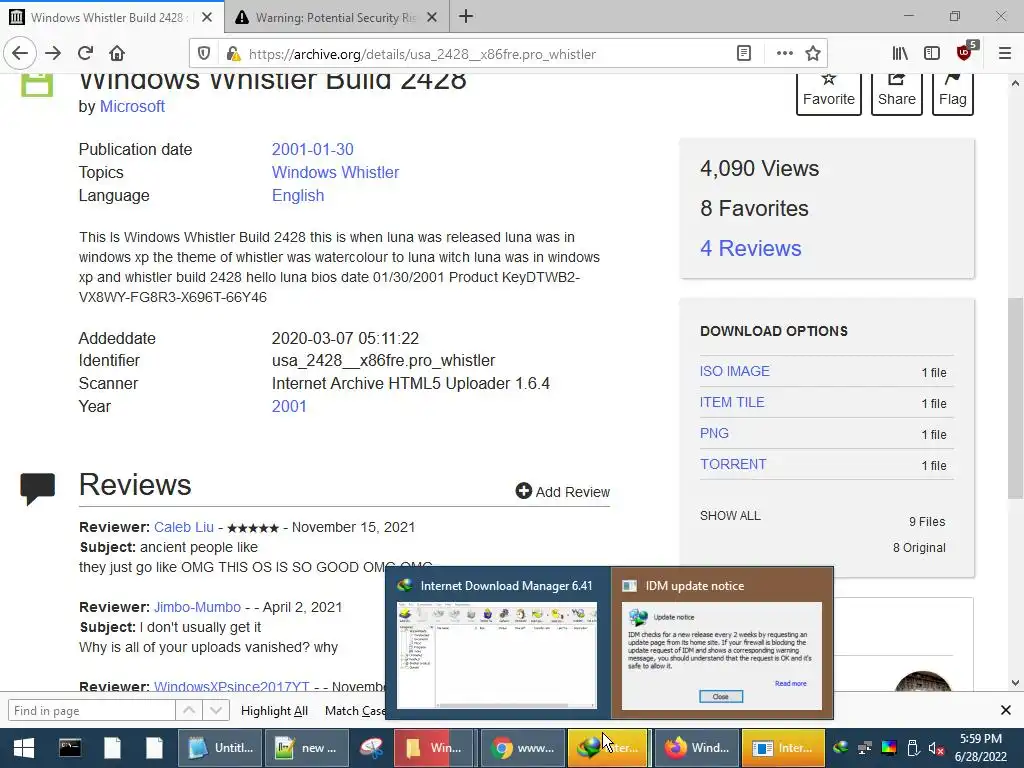The width and height of the screenshot is (1024, 768).
Task: Go forward one page
Action: 53,53
